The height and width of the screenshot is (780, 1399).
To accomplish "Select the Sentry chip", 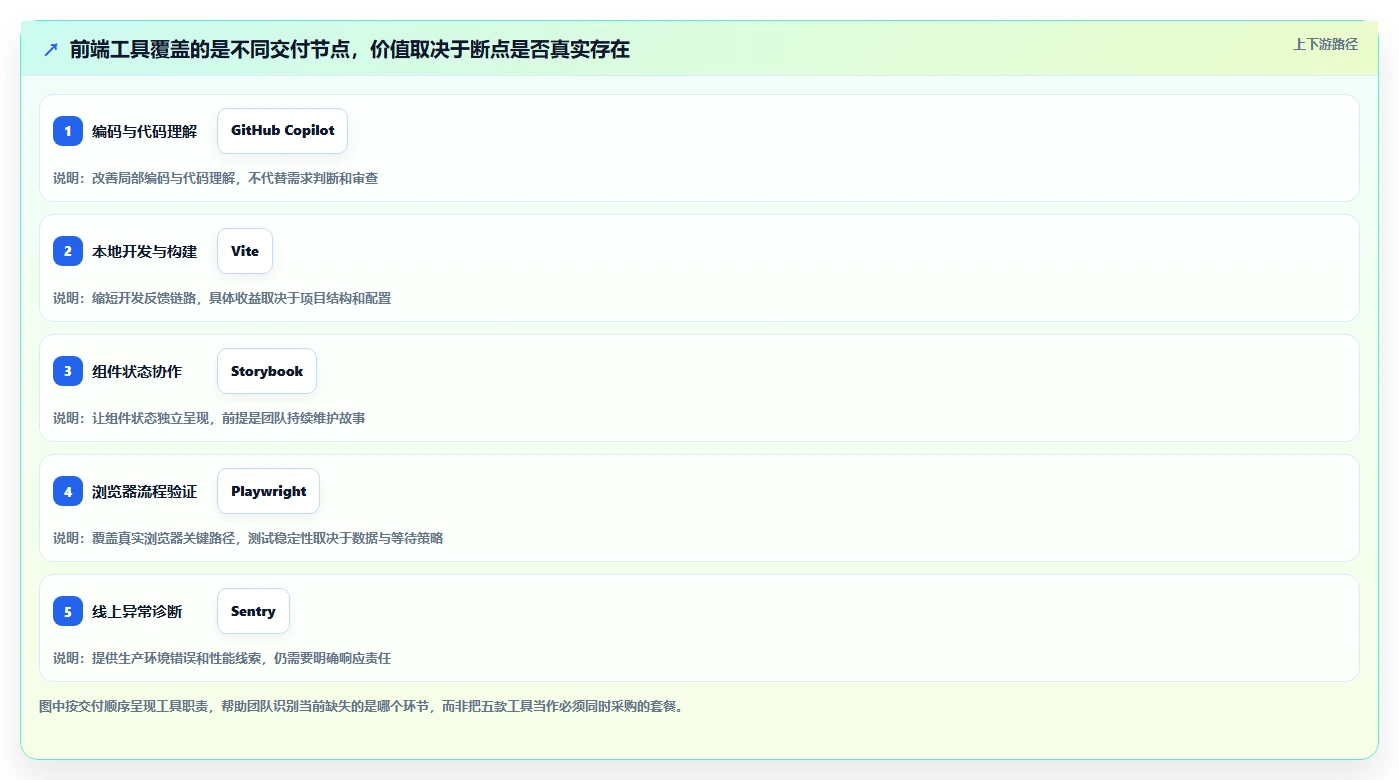I will (253, 611).
